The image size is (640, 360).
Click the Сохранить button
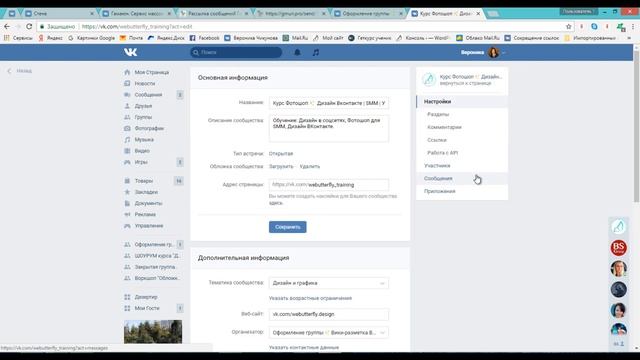click(x=287, y=227)
